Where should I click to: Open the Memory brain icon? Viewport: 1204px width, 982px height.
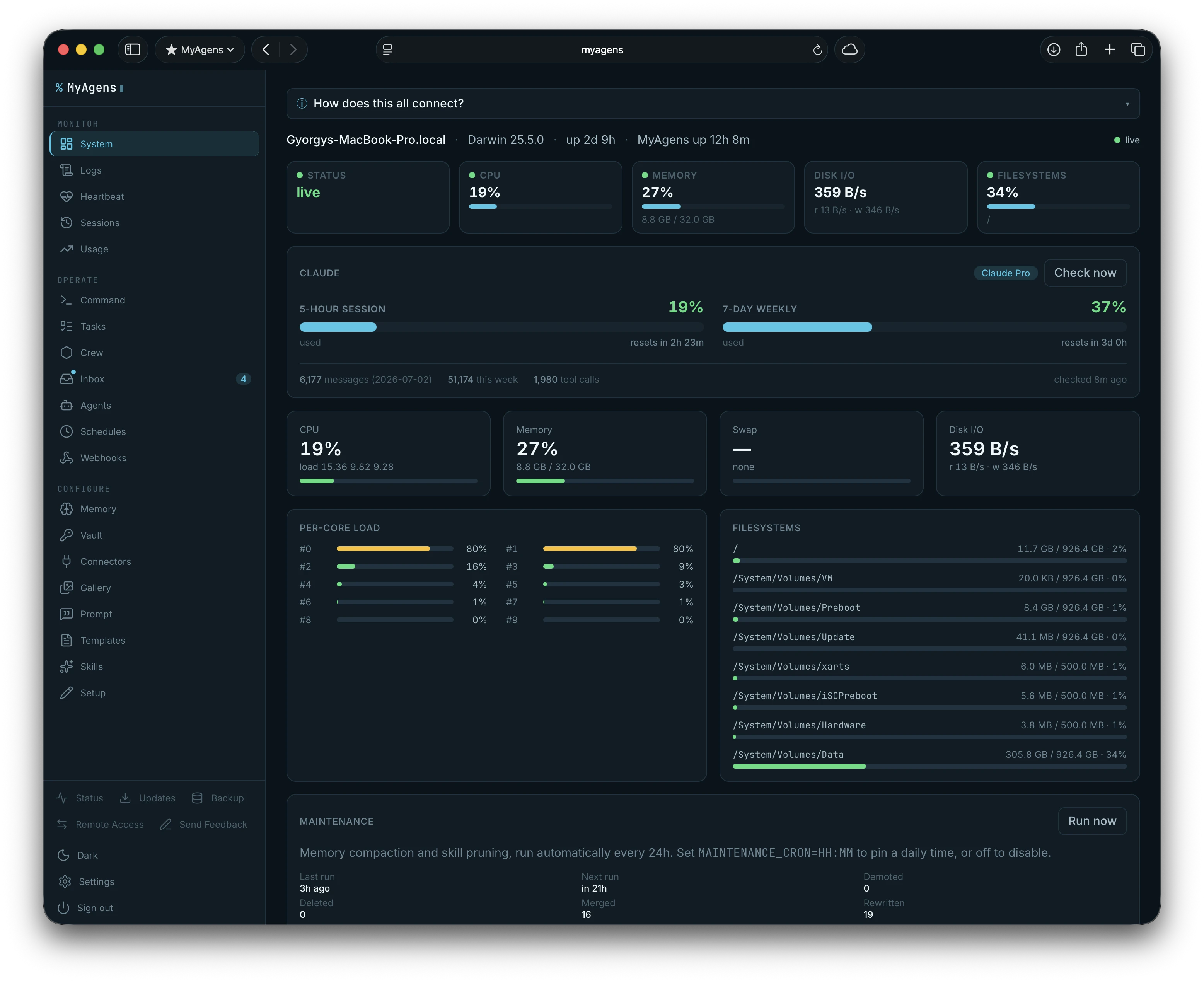point(66,508)
